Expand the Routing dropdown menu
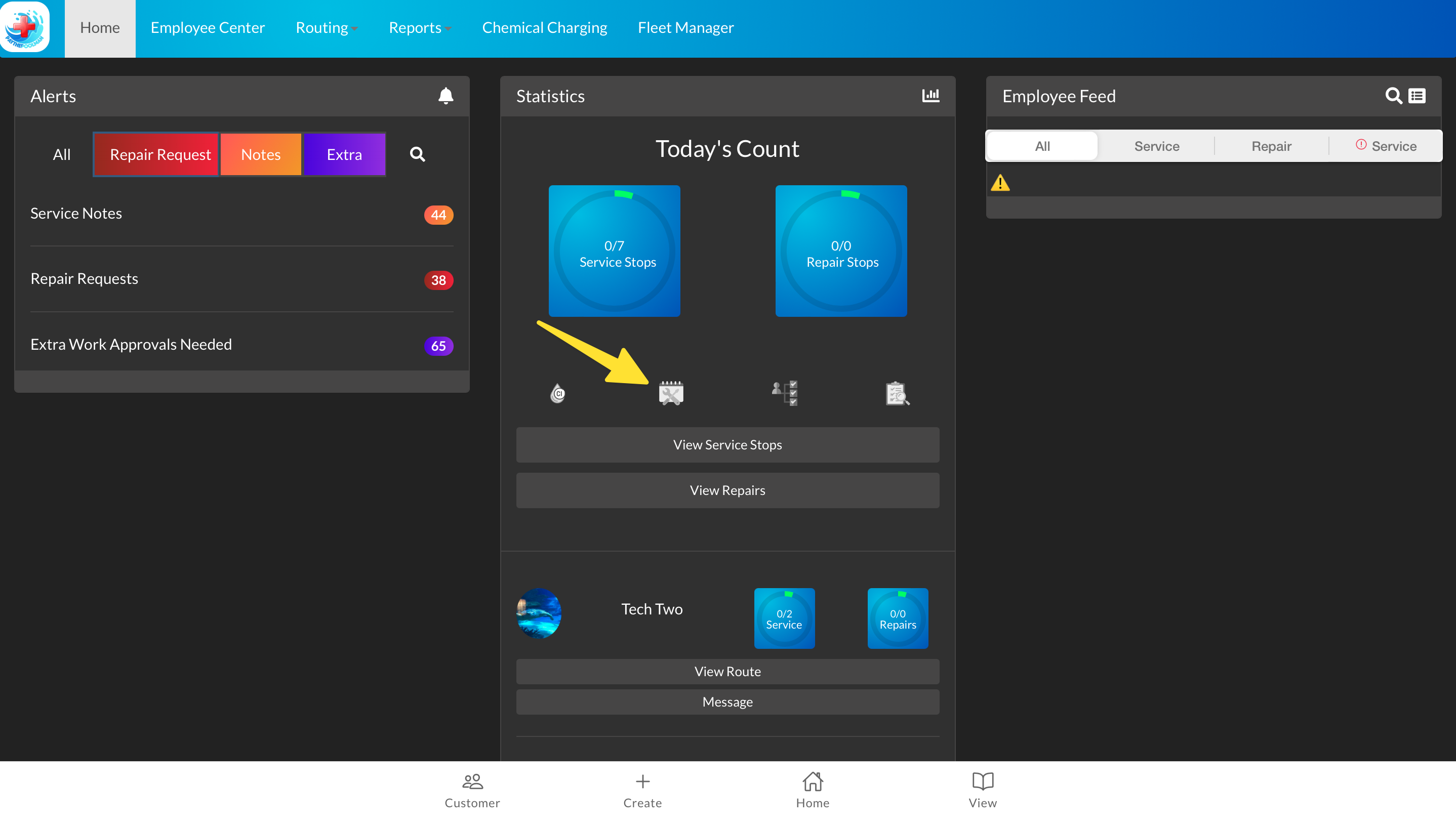 pos(326,28)
